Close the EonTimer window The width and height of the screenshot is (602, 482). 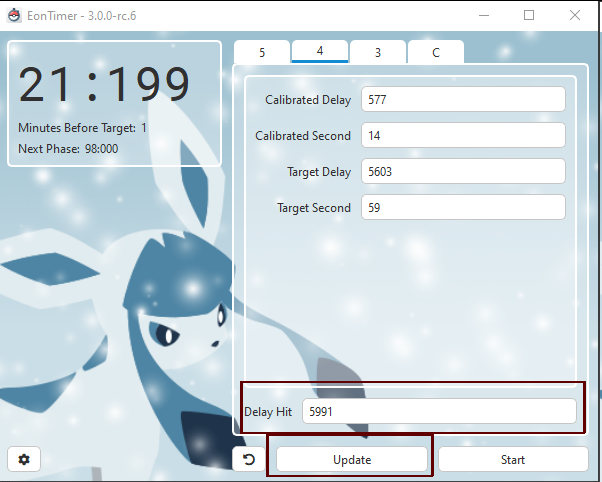[575, 15]
